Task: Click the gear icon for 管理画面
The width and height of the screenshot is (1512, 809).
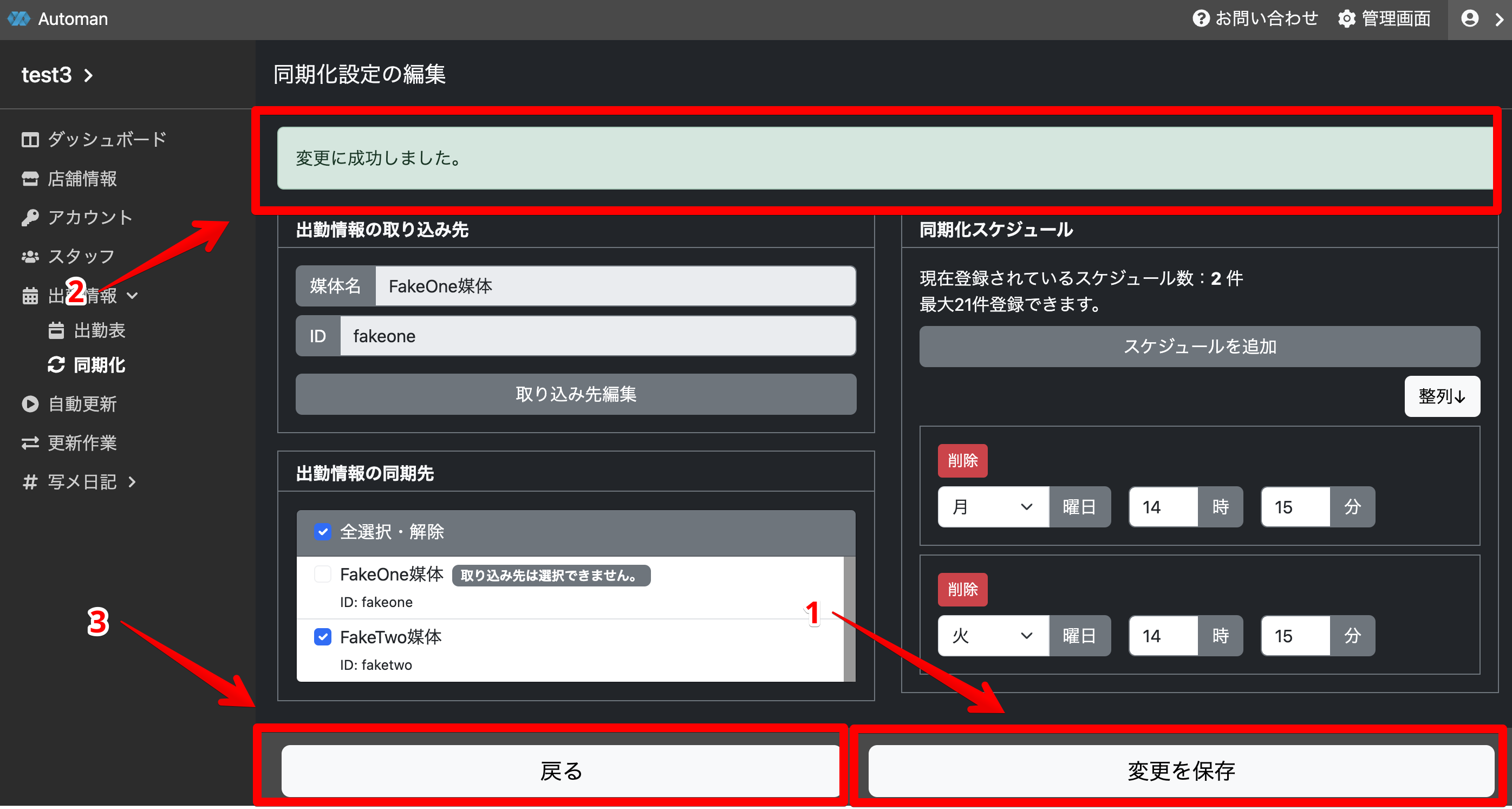Action: [1346, 19]
